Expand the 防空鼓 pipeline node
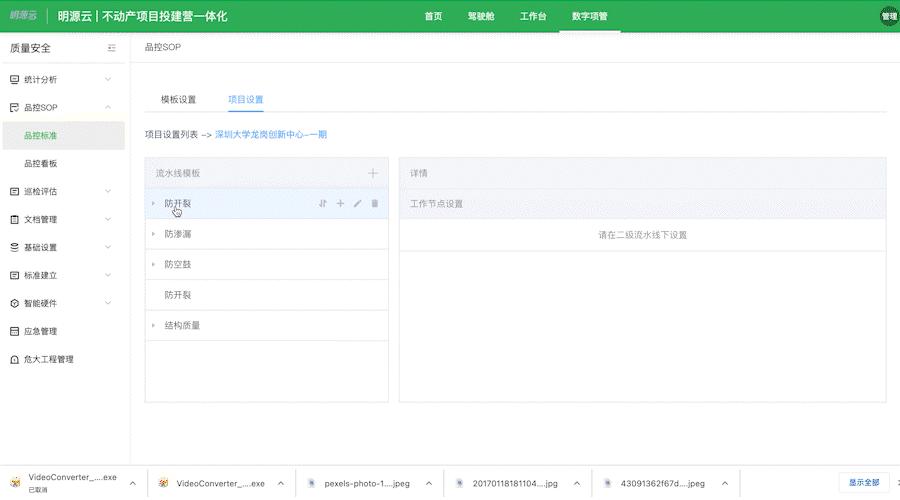900x500 pixels. 153,265
